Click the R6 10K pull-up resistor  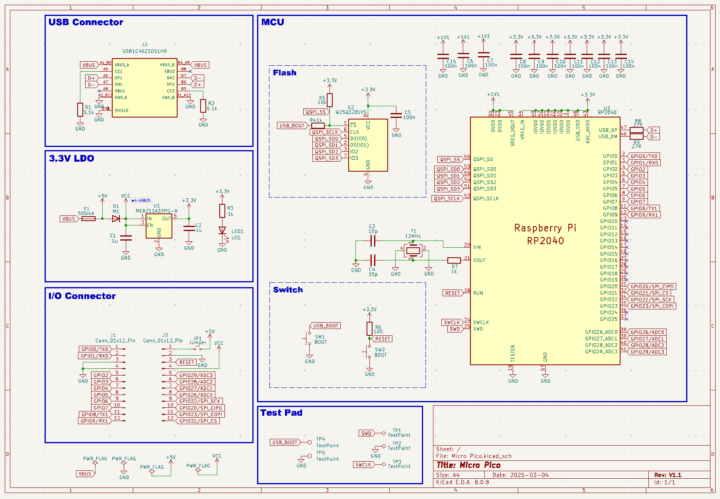(x=370, y=328)
